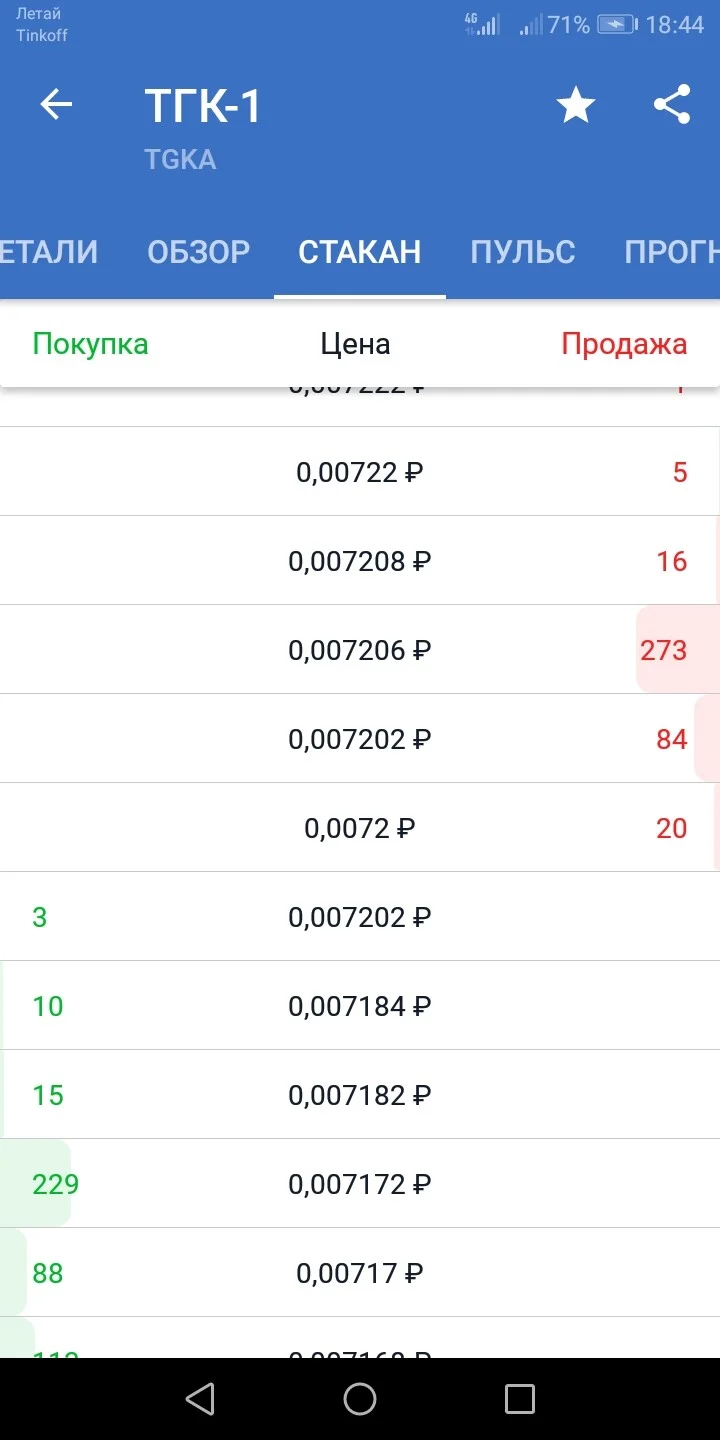
Task: Tap buy volume 3
Action: pyautogui.click(x=40, y=917)
